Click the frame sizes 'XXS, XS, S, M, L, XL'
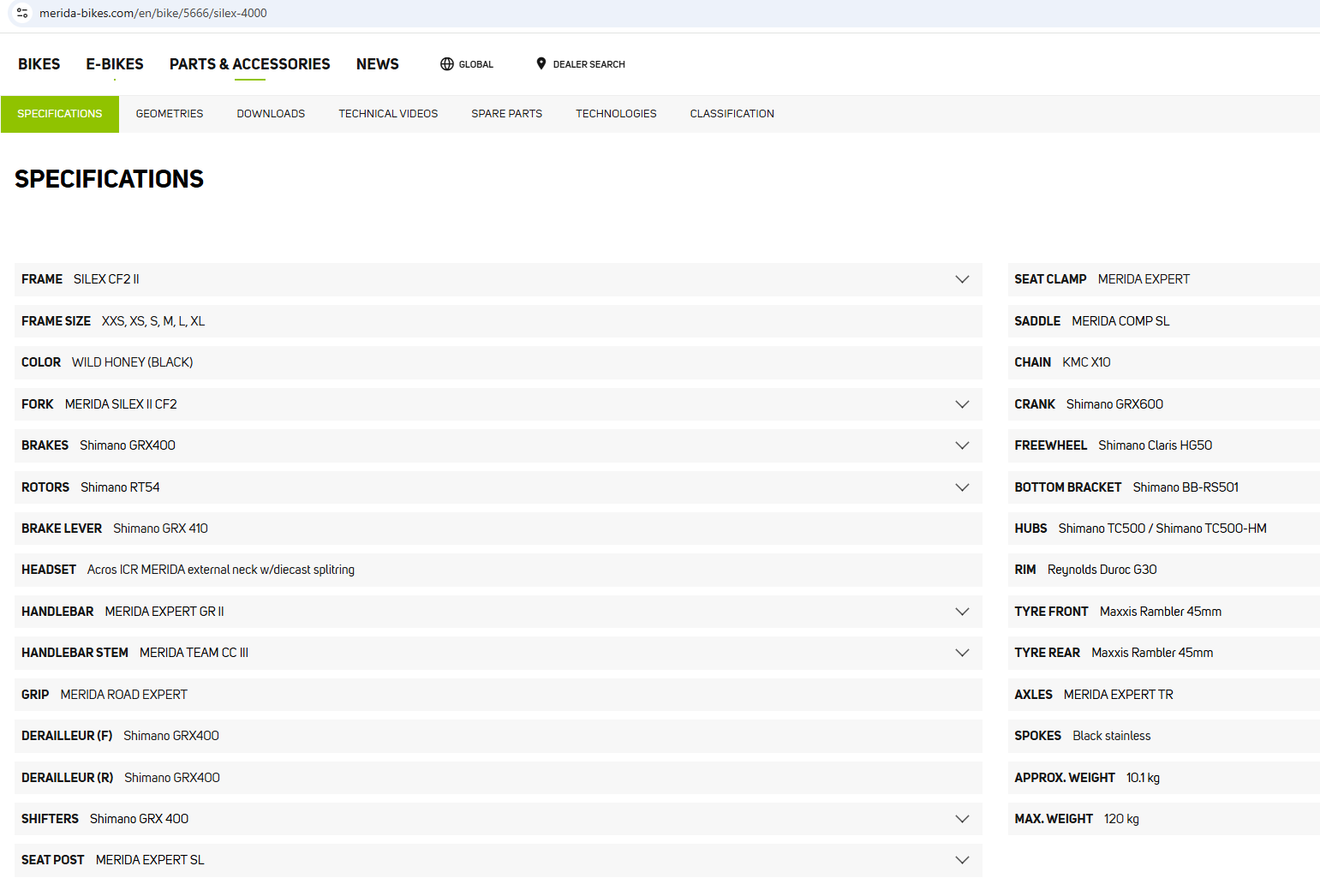Image resolution: width=1320 pixels, height=896 pixels. [153, 321]
